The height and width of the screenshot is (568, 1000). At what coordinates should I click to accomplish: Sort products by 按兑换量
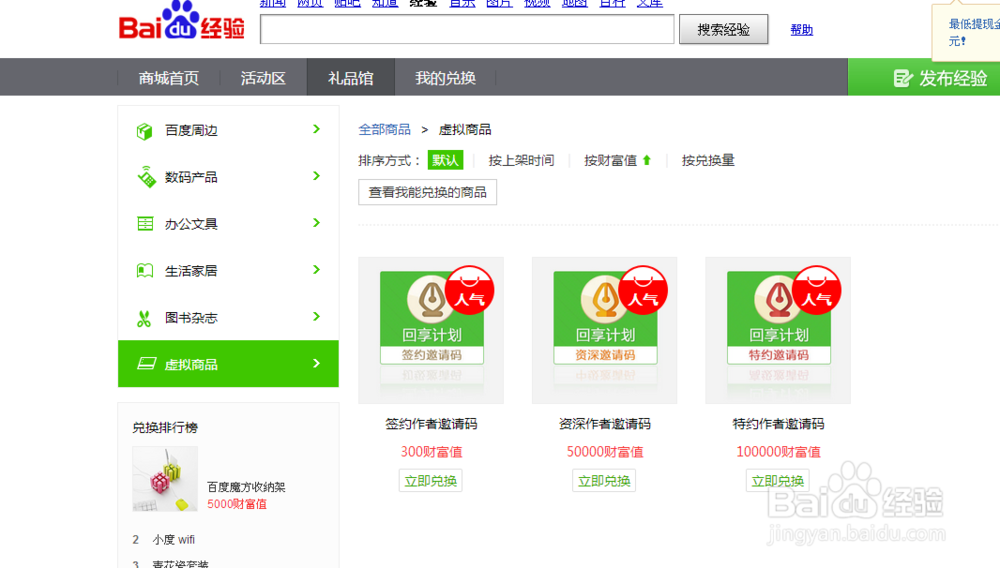tap(708, 161)
